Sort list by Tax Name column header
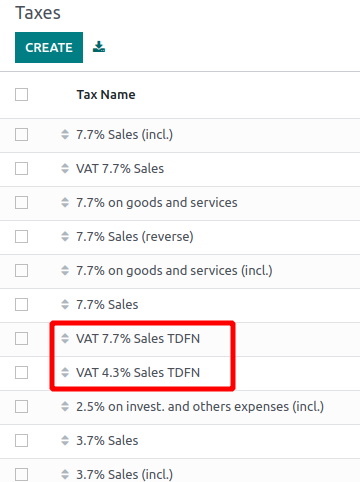 [106, 95]
